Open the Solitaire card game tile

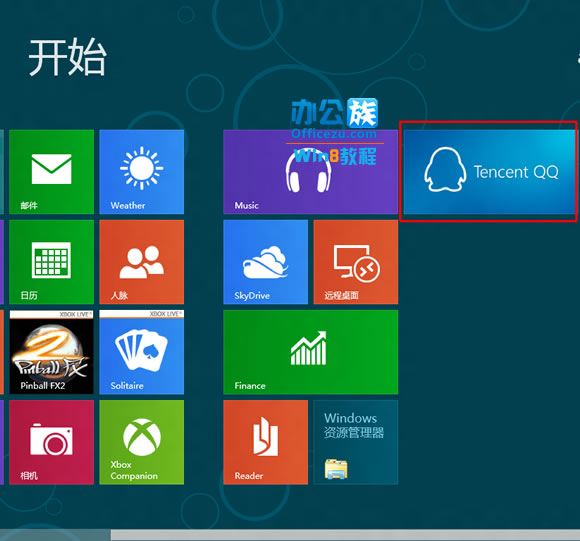click(x=142, y=352)
